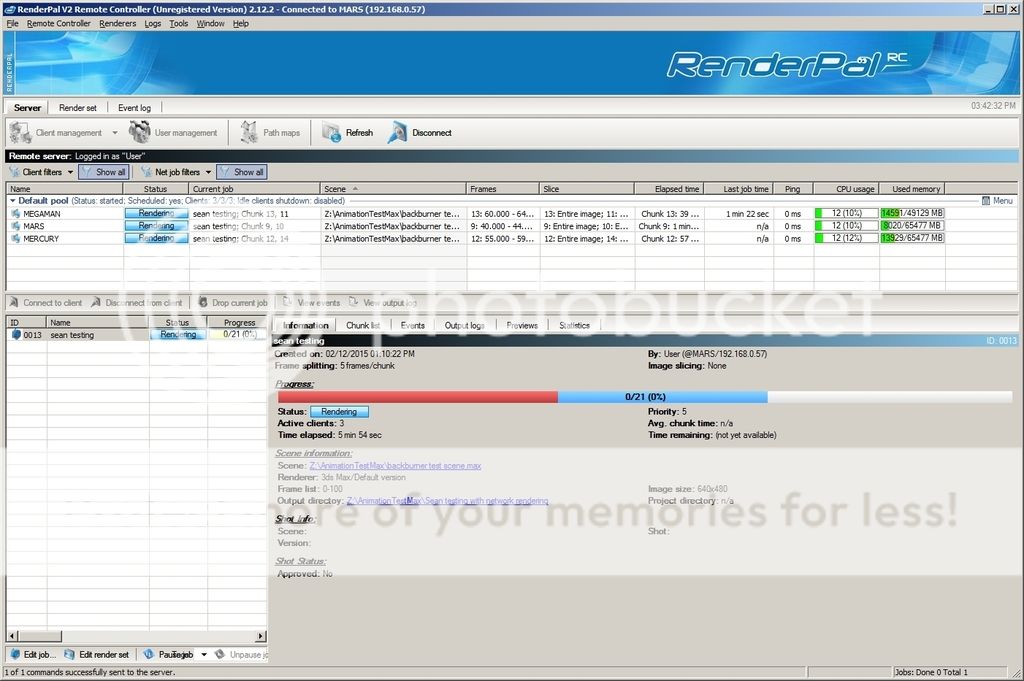This screenshot has height=681, width=1024.
Task: Click MEGAMAN's CPU usage bar
Action: click(846, 213)
